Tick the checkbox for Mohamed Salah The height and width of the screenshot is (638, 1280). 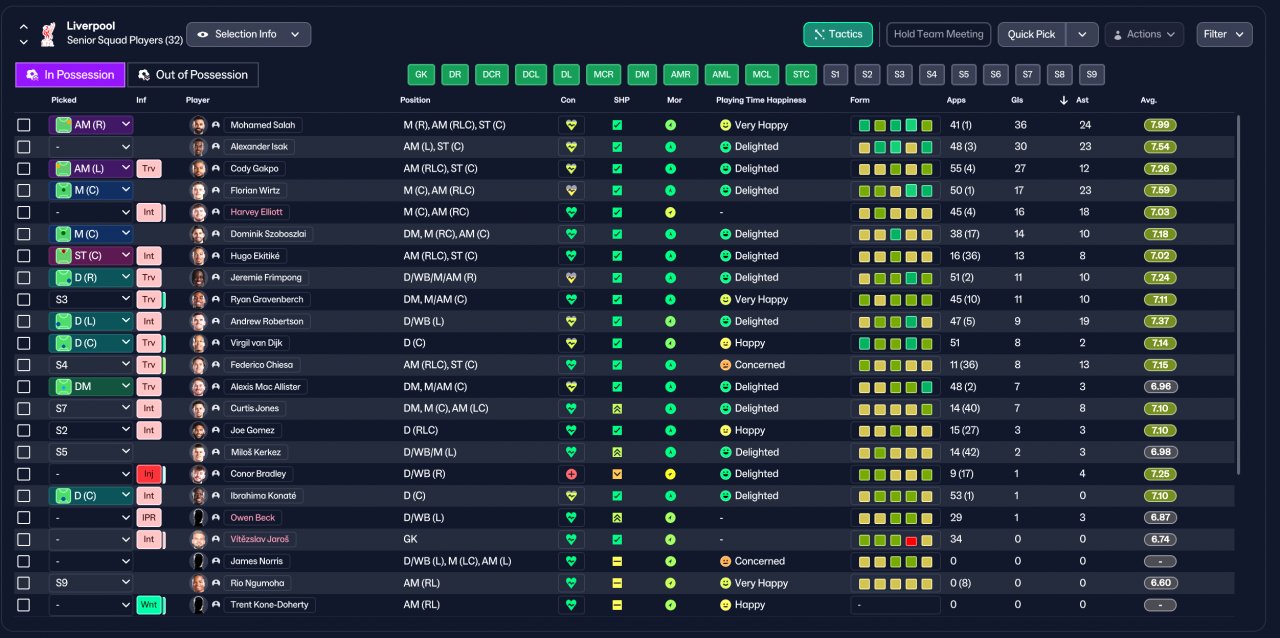pyautogui.click(x=24, y=125)
